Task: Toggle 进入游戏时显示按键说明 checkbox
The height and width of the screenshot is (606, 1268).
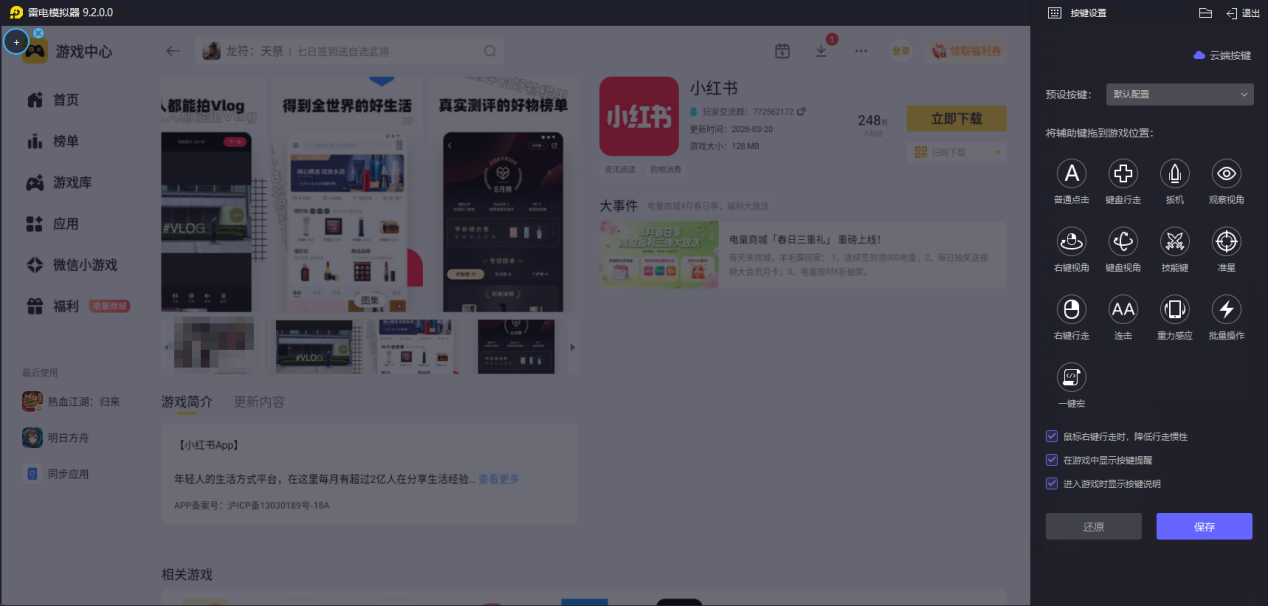Action: point(1051,483)
